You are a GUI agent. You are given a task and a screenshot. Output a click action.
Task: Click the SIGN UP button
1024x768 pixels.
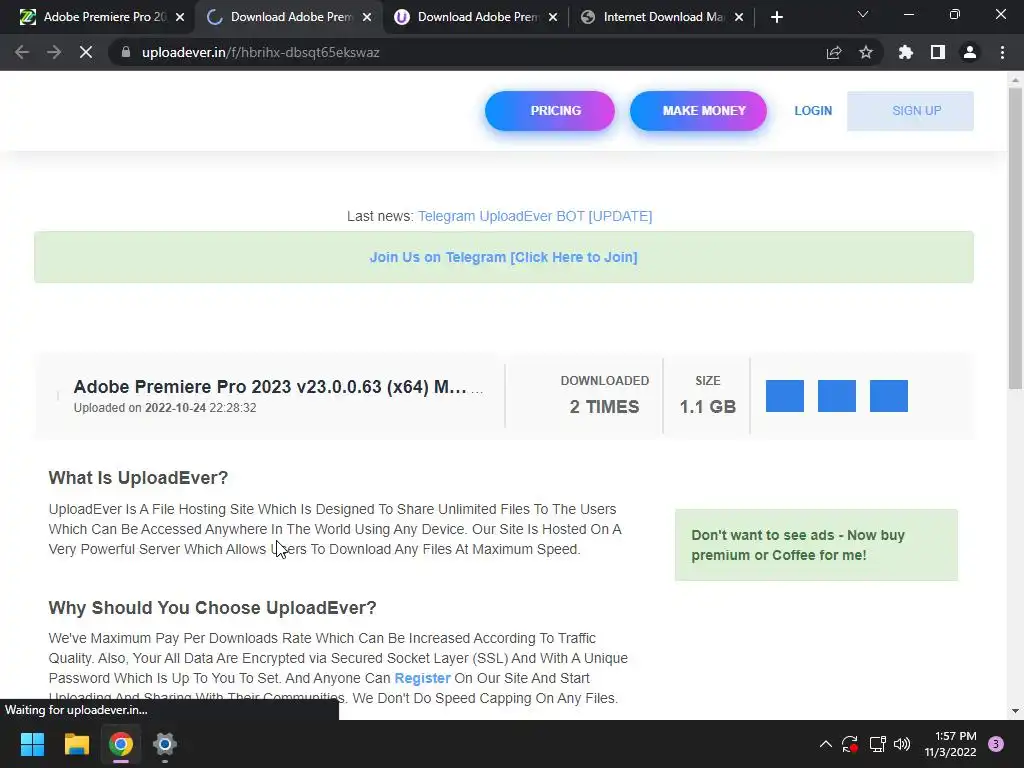[x=910, y=111]
